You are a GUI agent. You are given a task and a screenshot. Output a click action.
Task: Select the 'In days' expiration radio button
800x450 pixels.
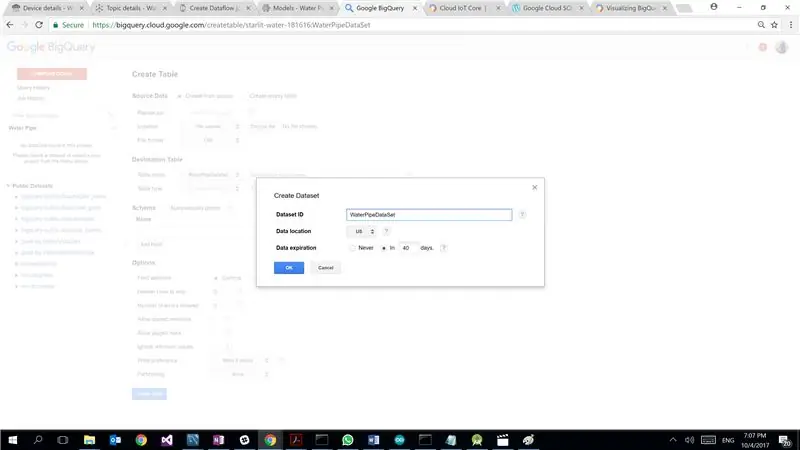[384, 248]
